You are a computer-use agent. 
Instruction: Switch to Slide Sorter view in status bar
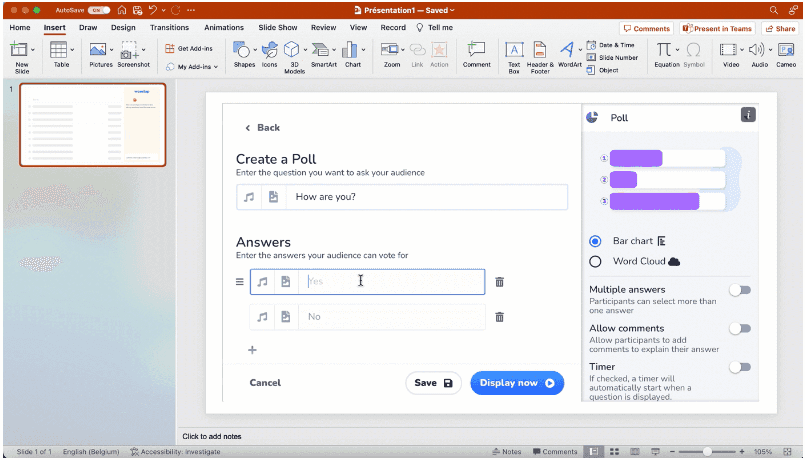614,452
